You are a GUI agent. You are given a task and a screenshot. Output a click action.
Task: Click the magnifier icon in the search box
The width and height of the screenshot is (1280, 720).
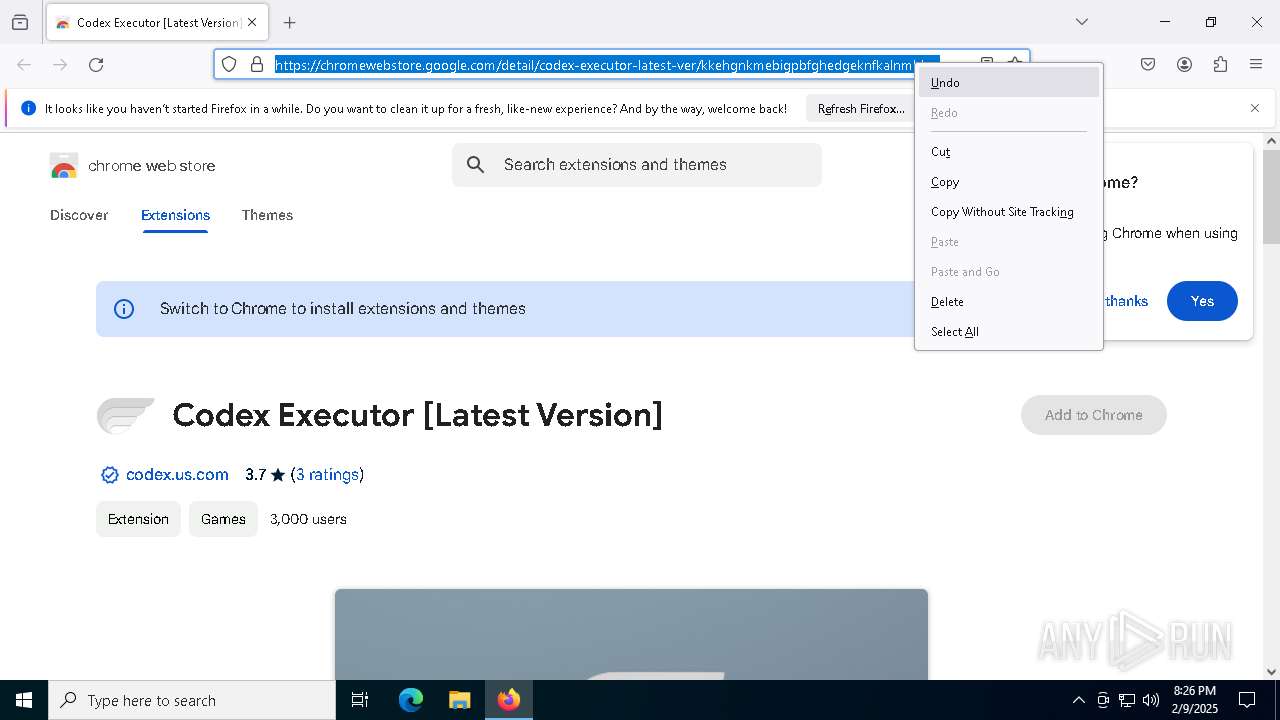pos(476,165)
